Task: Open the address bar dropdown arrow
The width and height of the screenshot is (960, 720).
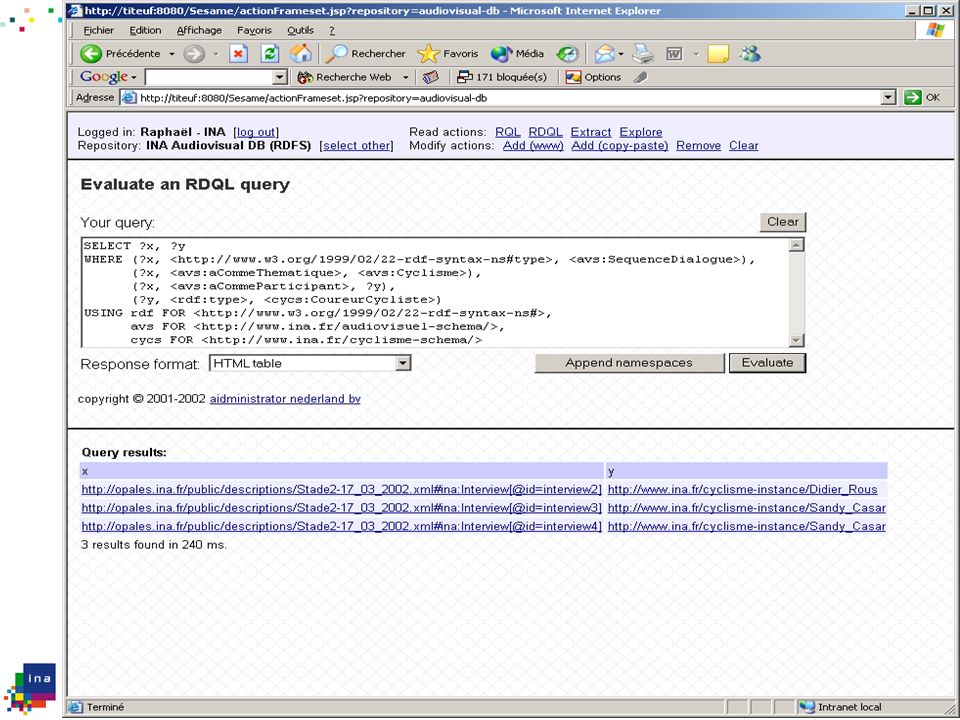Action: tap(888, 97)
